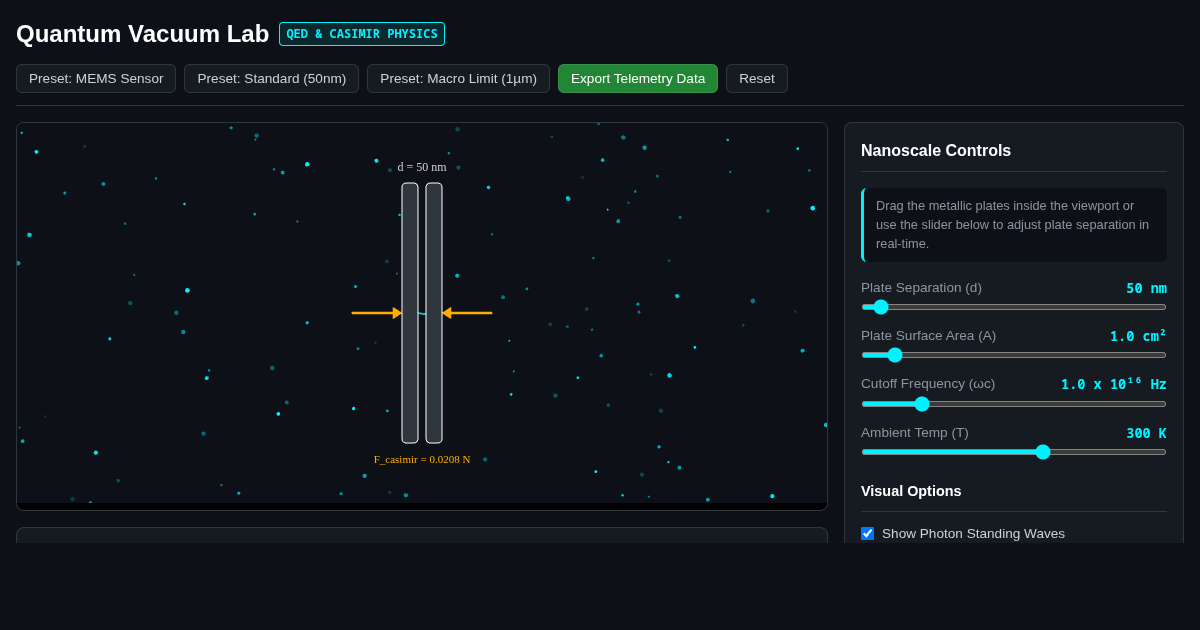Viewport: 1200px width, 630px height.
Task: Toggle Show Photon Standing Waves checkbox
Action: click(868, 534)
